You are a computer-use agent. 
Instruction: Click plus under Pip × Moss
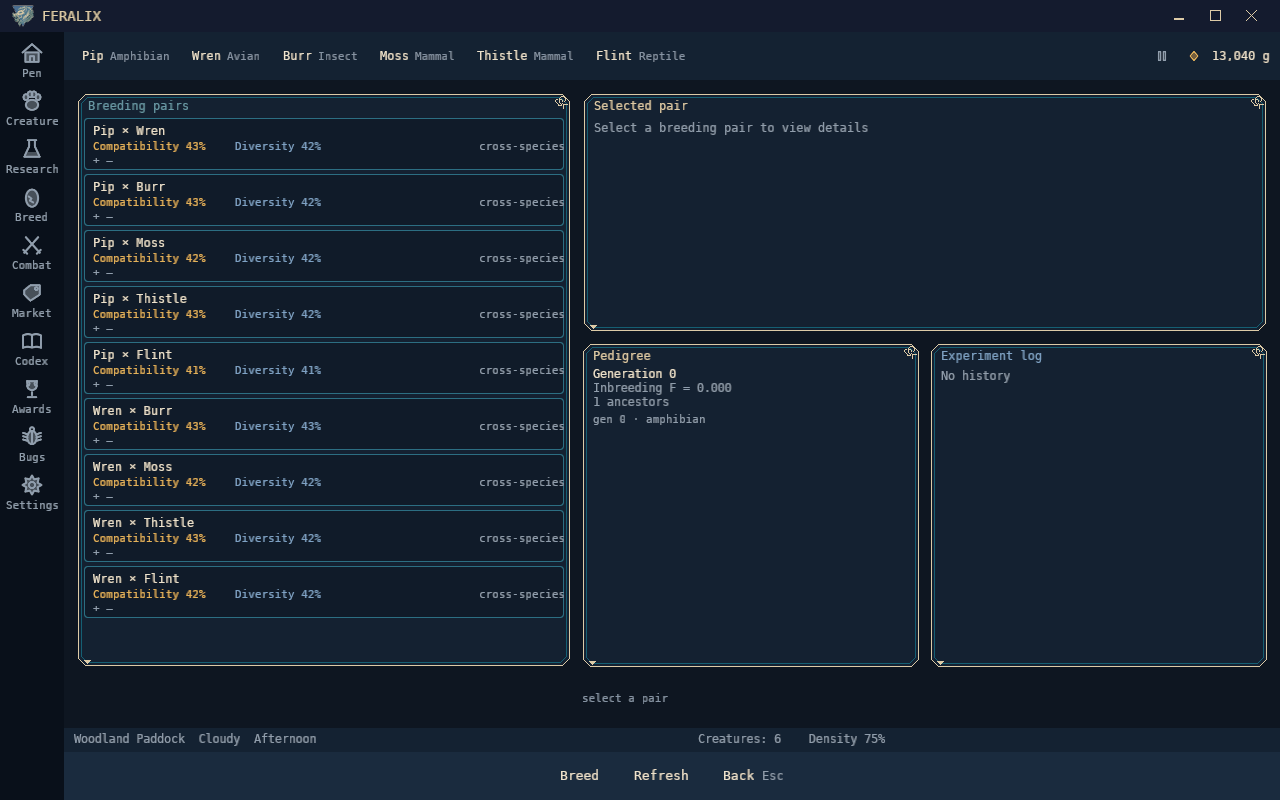pyautogui.click(x=97, y=272)
